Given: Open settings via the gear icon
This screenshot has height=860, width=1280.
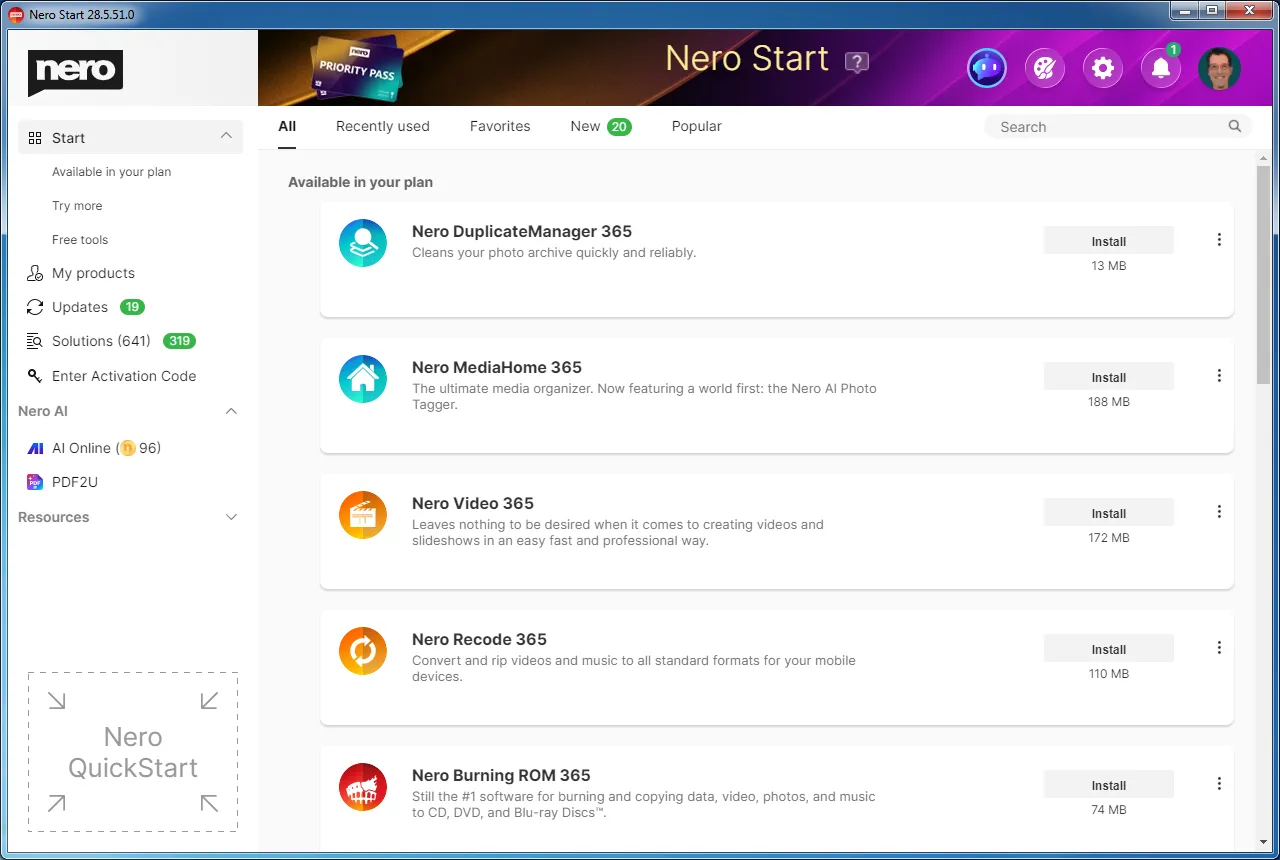Looking at the screenshot, I should (1102, 67).
